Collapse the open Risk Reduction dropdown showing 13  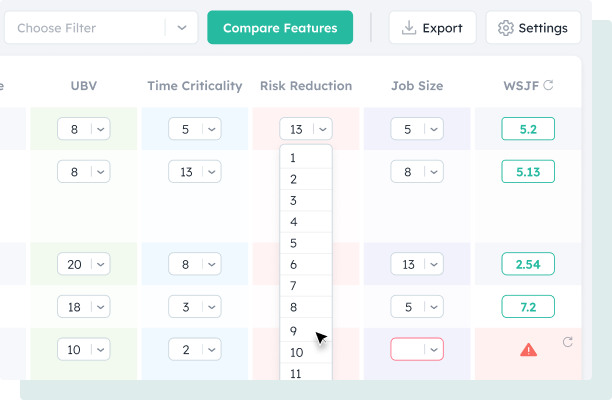click(x=306, y=129)
